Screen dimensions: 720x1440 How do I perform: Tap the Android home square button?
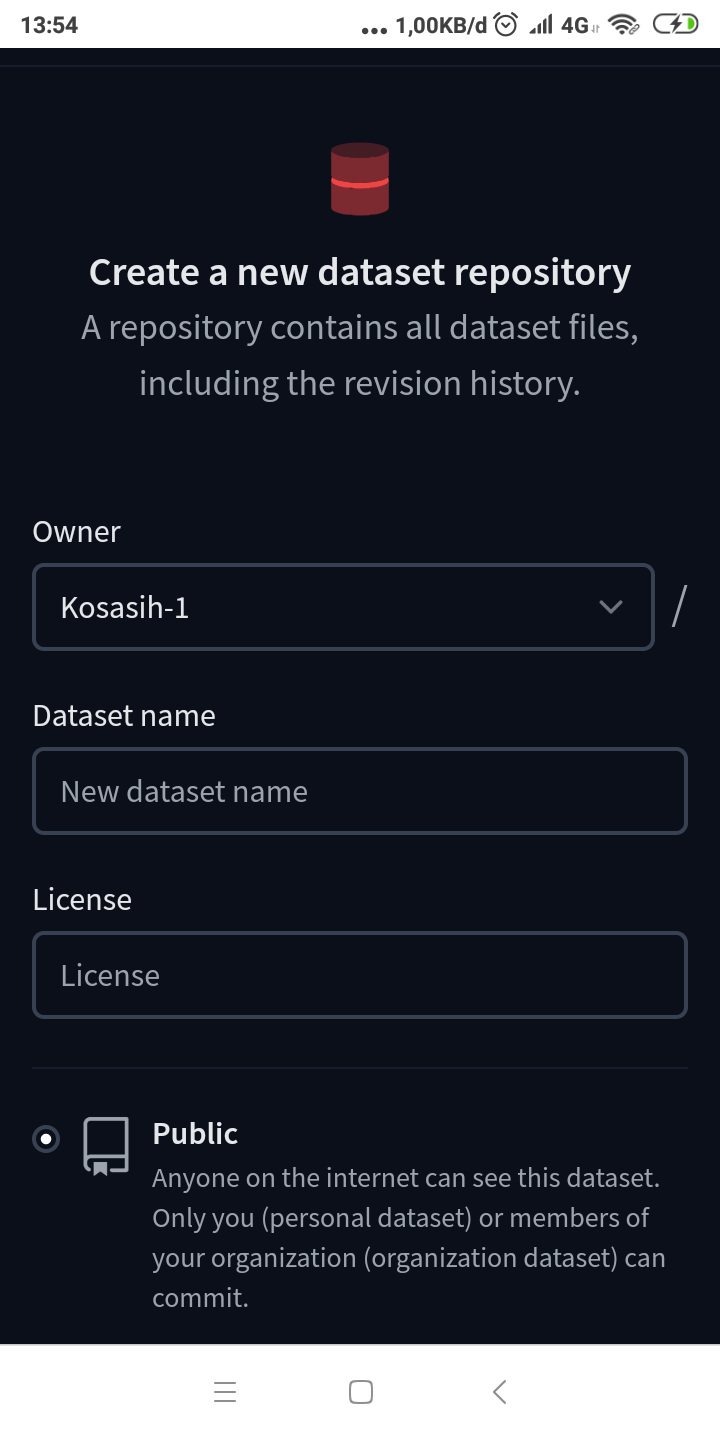[x=361, y=1391]
